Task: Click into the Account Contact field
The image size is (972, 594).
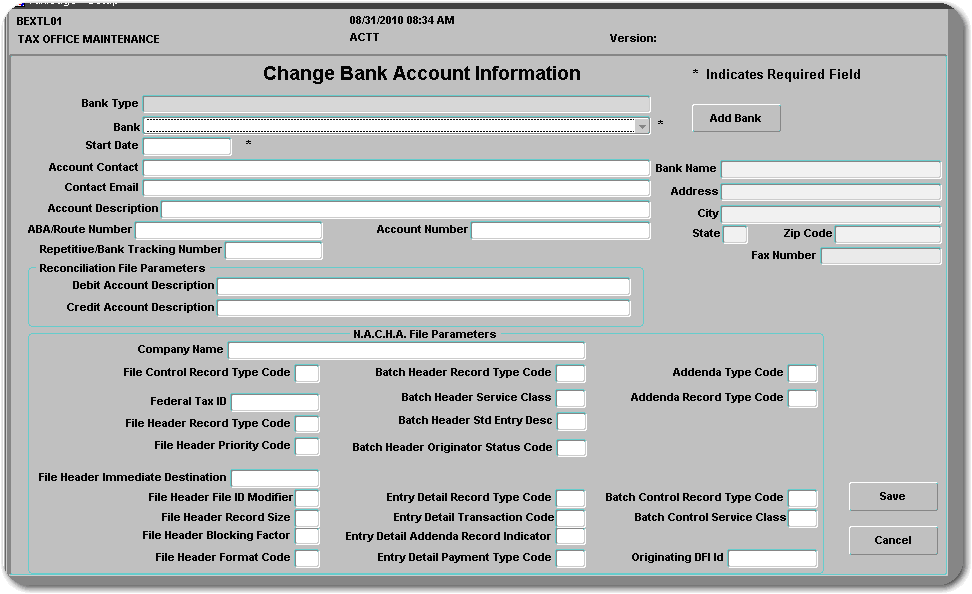Action: (x=396, y=168)
